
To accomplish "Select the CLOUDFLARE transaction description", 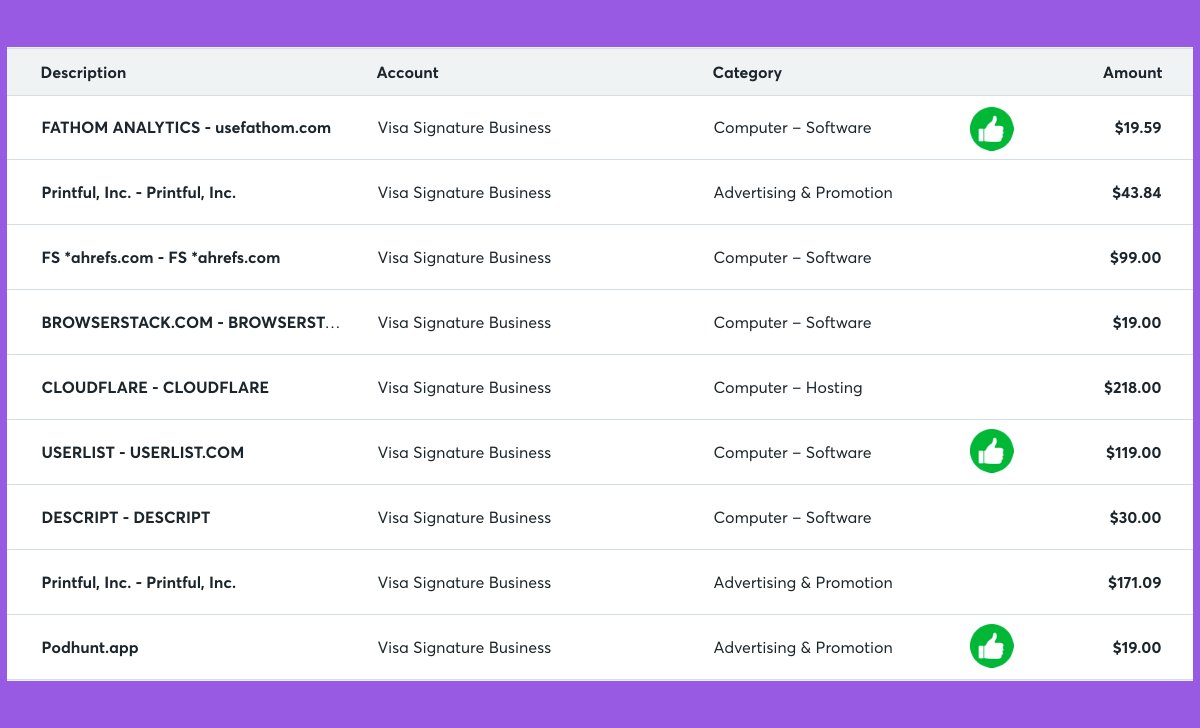I will coord(155,388).
